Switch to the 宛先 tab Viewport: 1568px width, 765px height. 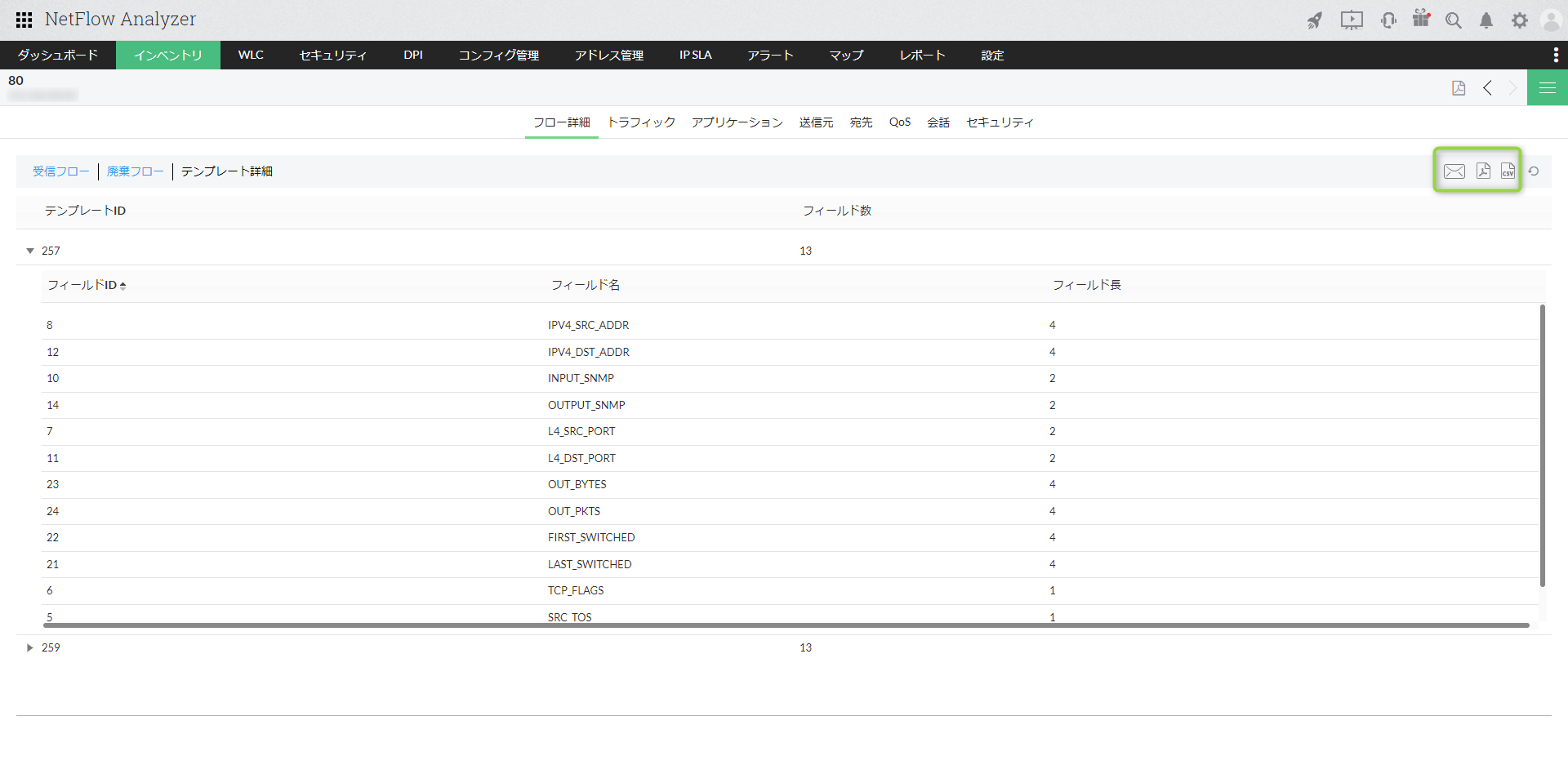862,122
